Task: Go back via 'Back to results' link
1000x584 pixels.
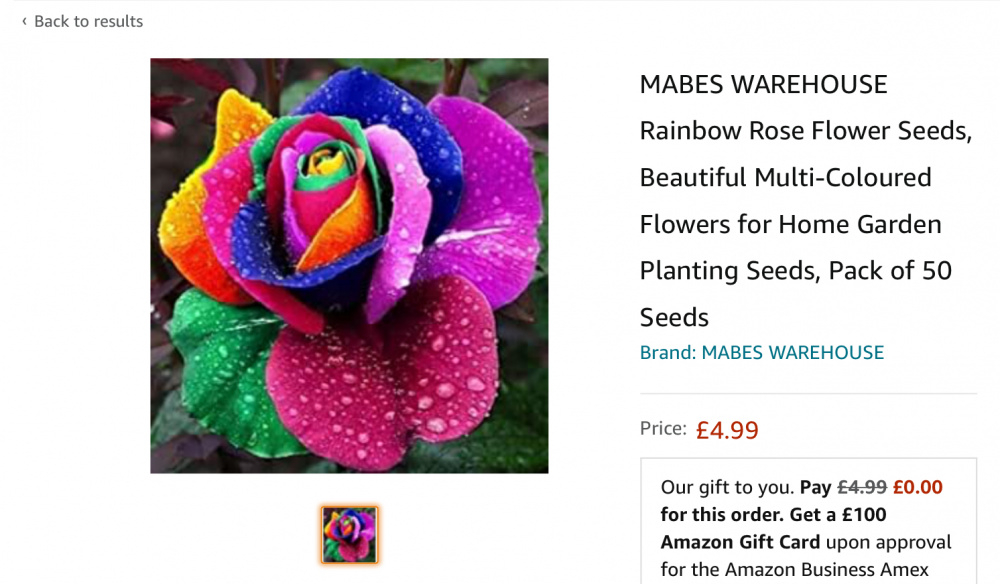Action: click(88, 22)
